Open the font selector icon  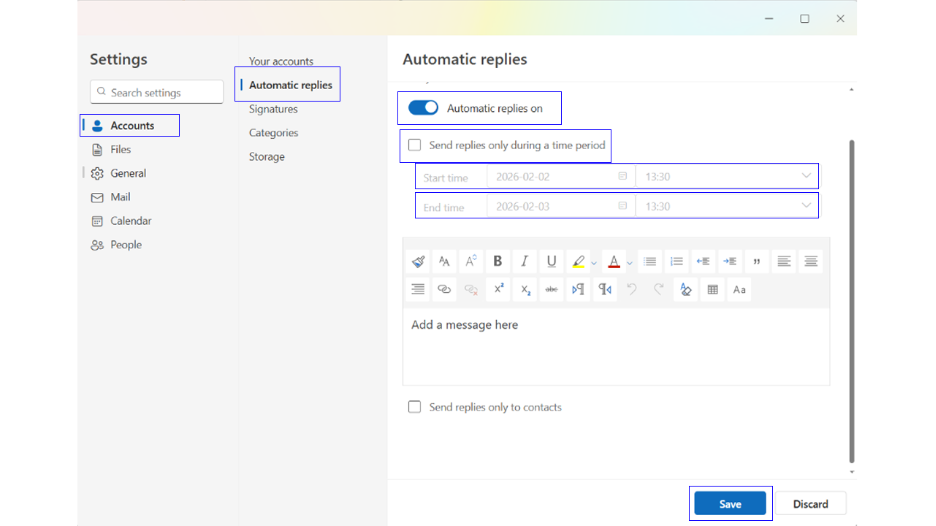[x=444, y=261]
